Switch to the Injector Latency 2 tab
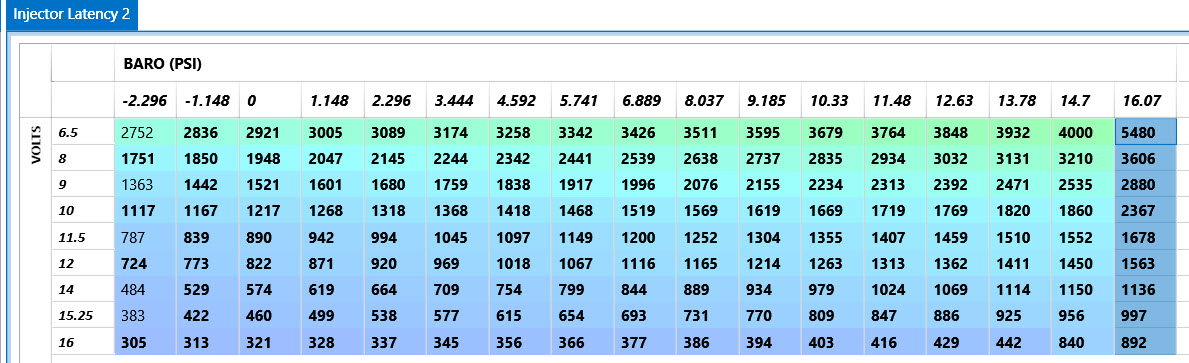This screenshot has height=363, width=1189. point(71,14)
